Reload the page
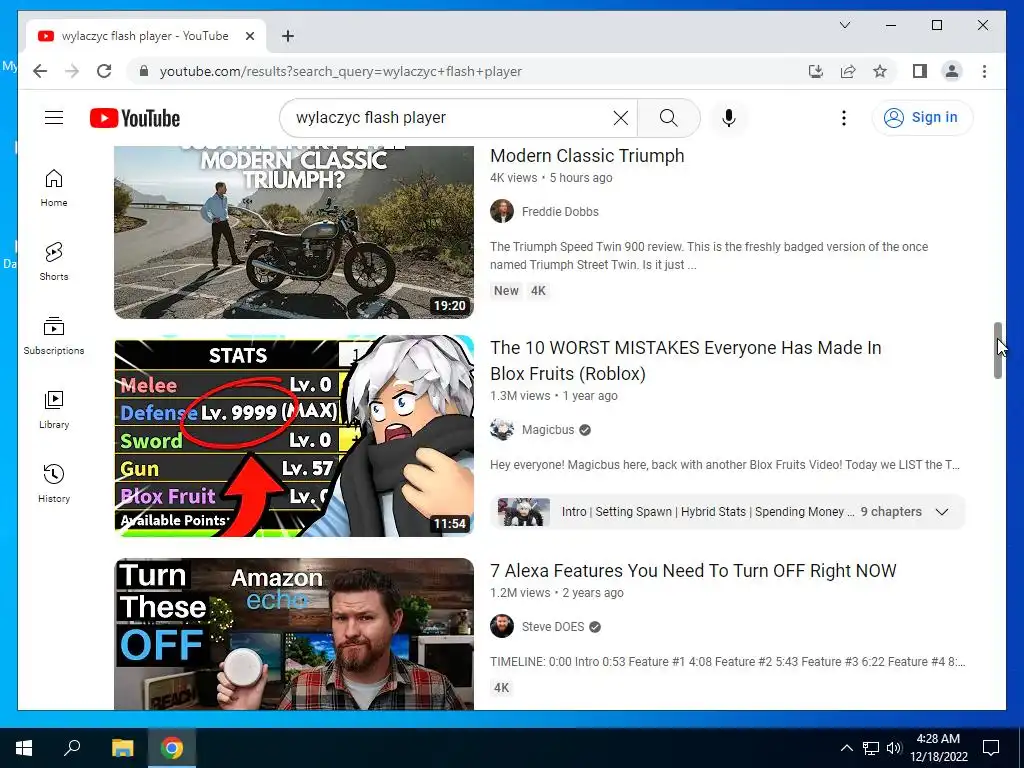The height and width of the screenshot is (768, 1024). tap(104, 71)
